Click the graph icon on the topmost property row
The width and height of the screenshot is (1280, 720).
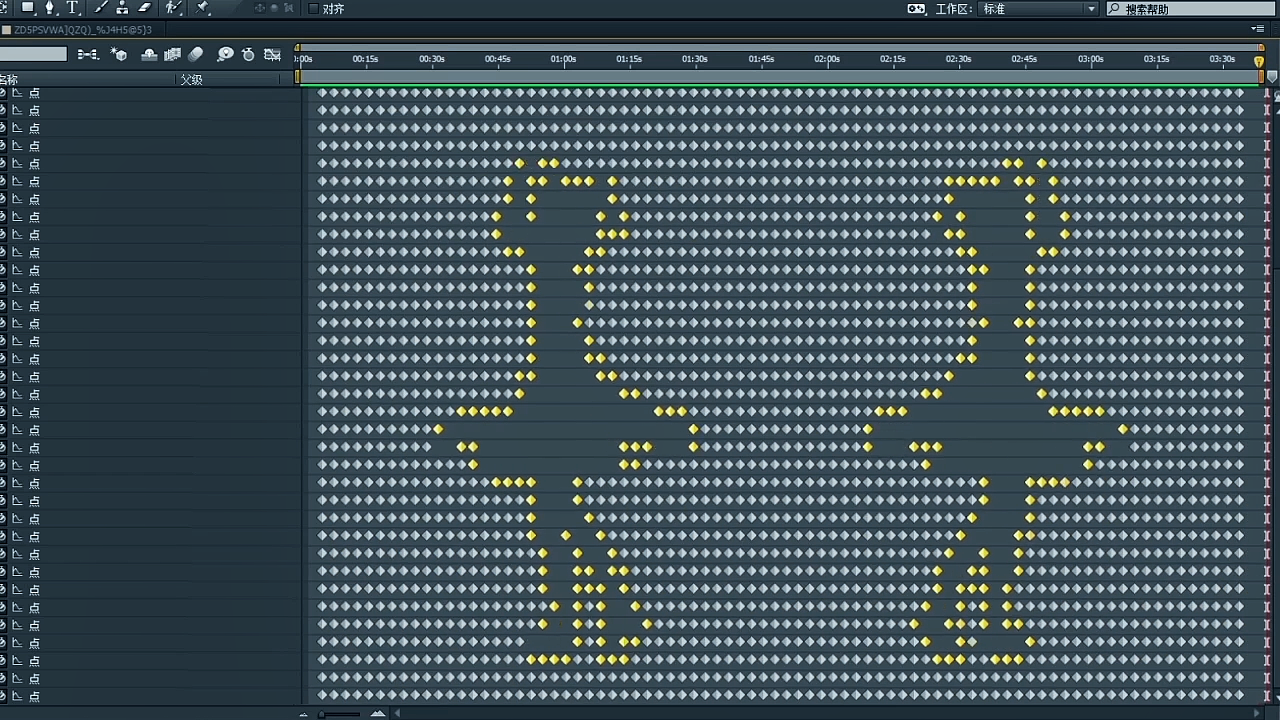point(17,92)
